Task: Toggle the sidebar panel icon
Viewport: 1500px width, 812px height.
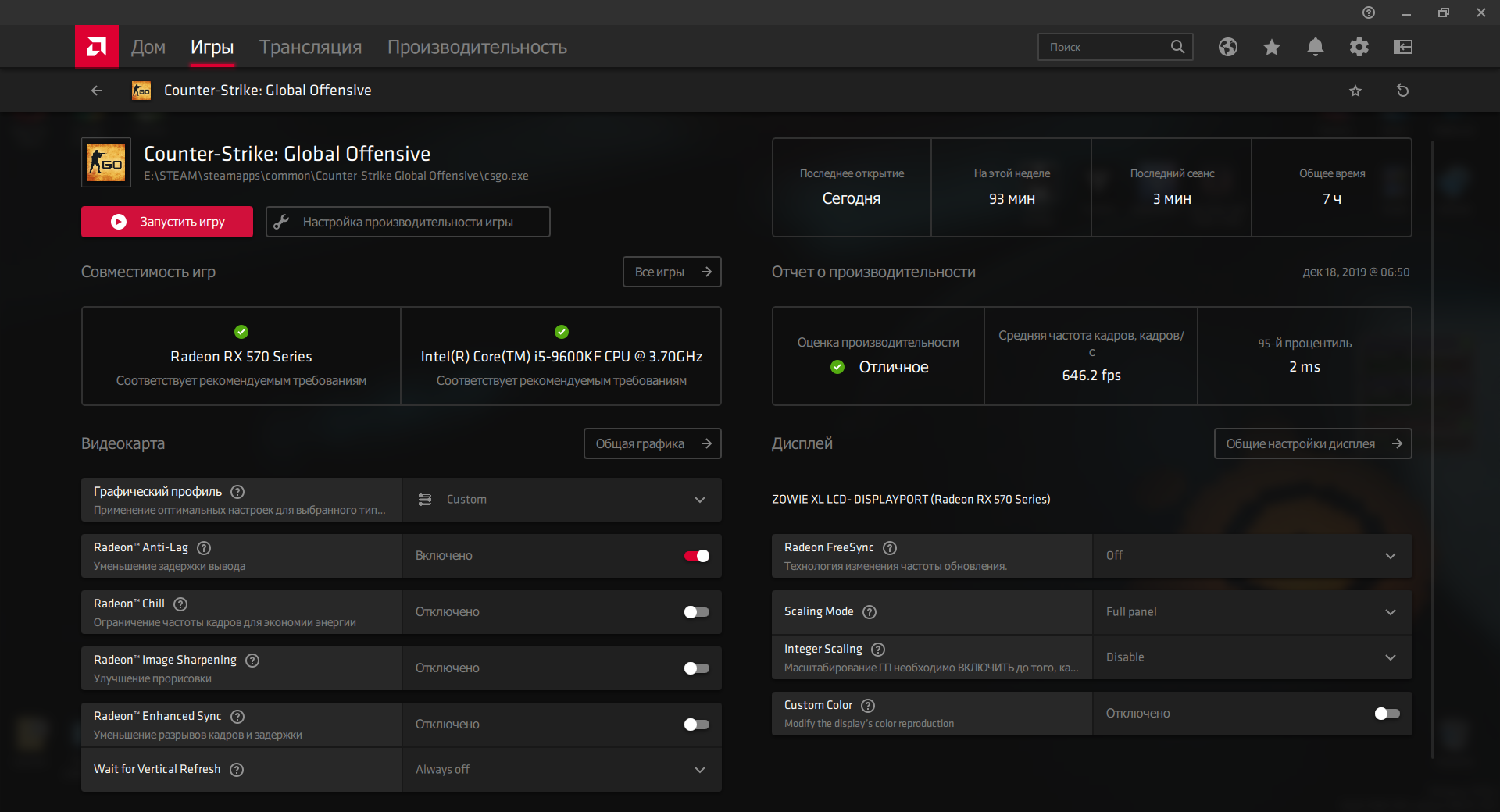Action: pyautogui.click(x=1403, y=47)
